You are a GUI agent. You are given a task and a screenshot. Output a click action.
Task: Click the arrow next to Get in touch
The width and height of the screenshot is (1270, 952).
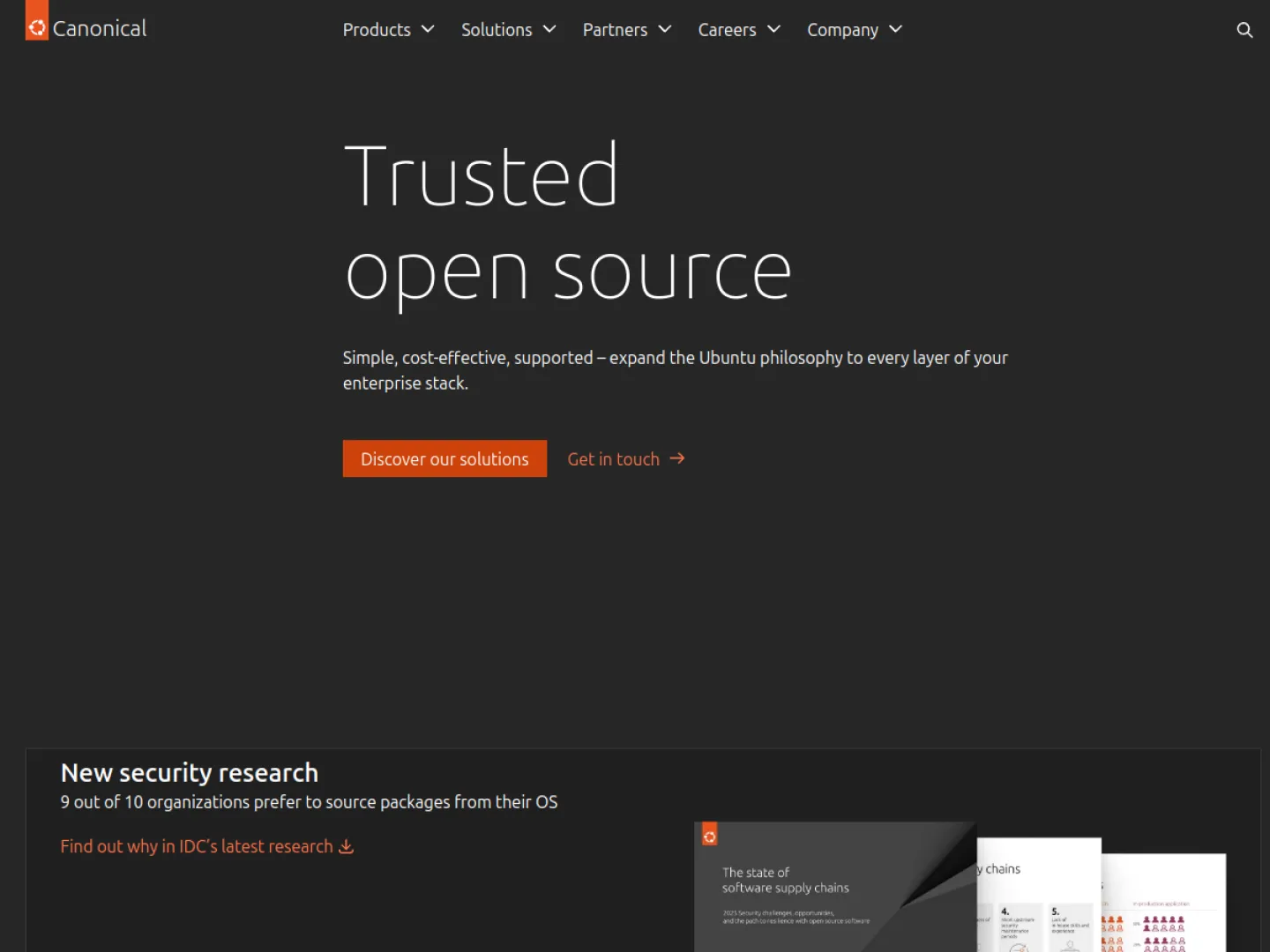tap(677, 458)
